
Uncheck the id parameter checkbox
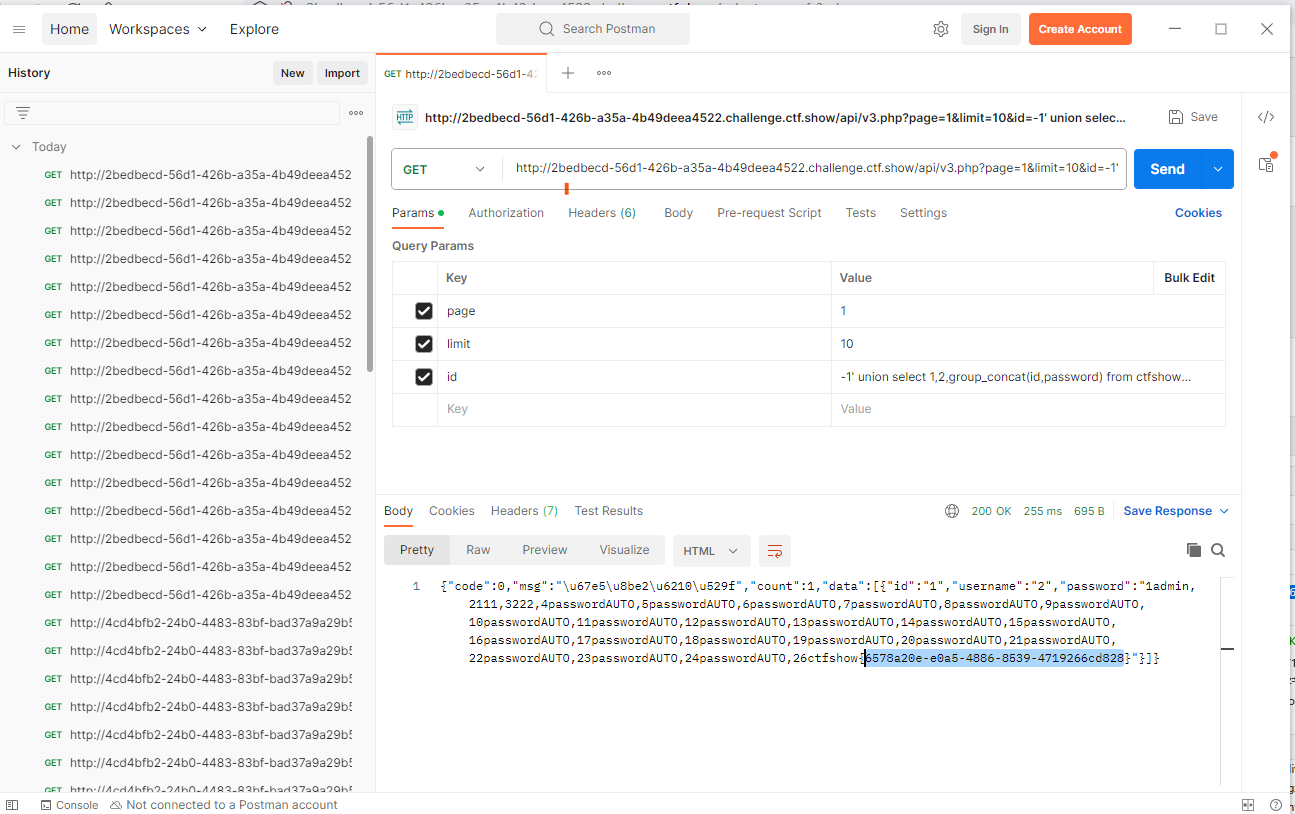[x=424, y=377]
